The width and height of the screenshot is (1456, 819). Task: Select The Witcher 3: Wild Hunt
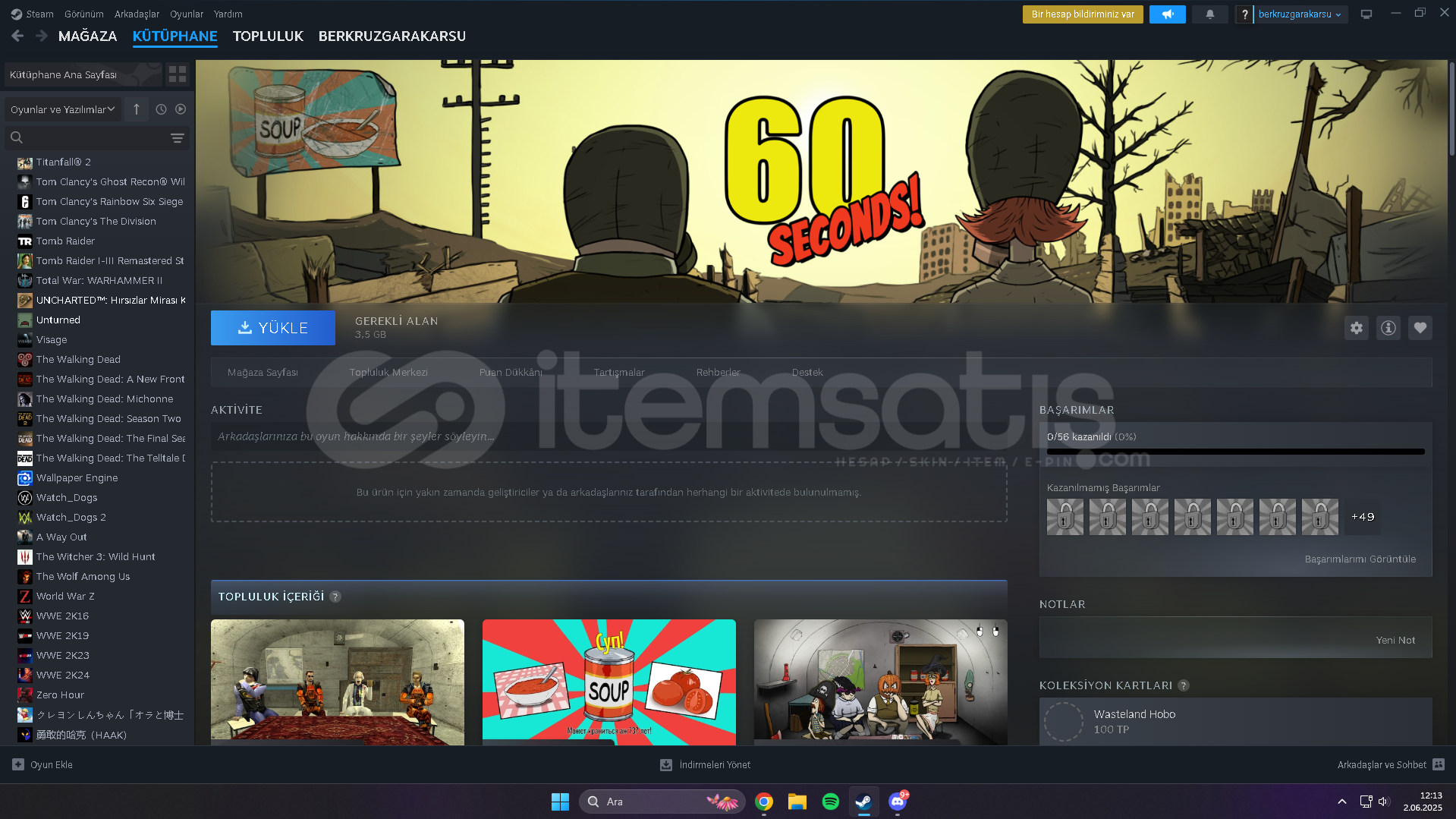96,556
